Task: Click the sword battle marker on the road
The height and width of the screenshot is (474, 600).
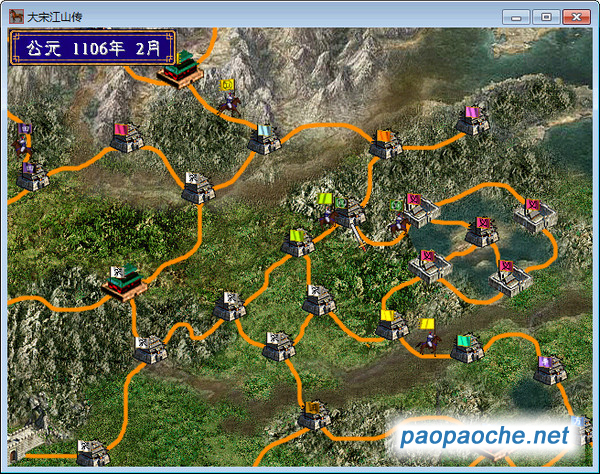Action: click(359, 238)
